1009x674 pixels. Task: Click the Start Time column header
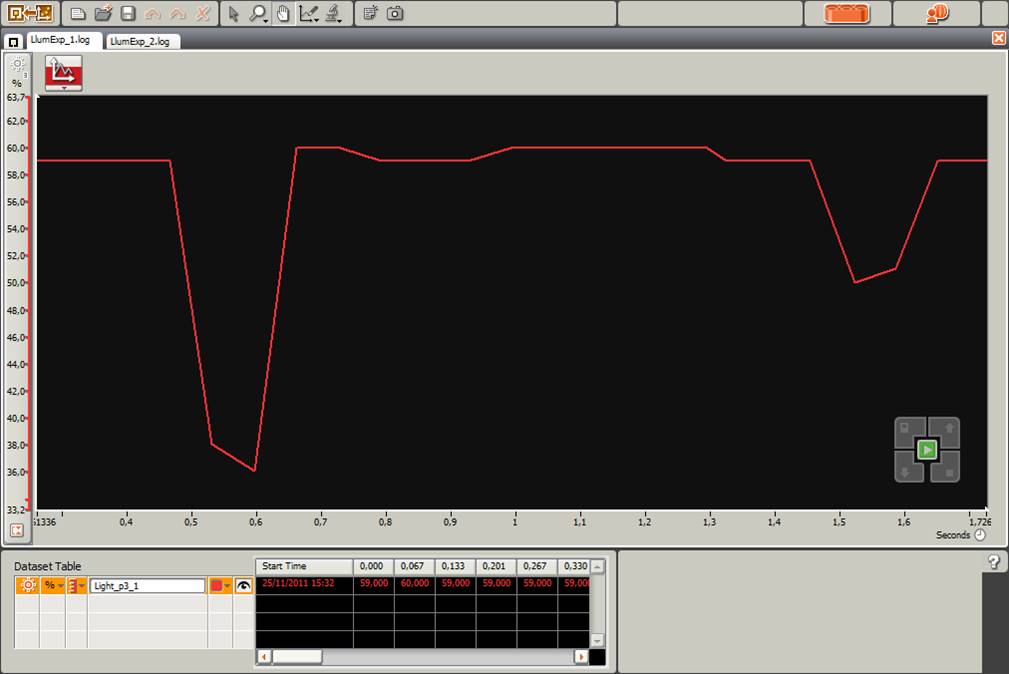(x=304, y=566)
